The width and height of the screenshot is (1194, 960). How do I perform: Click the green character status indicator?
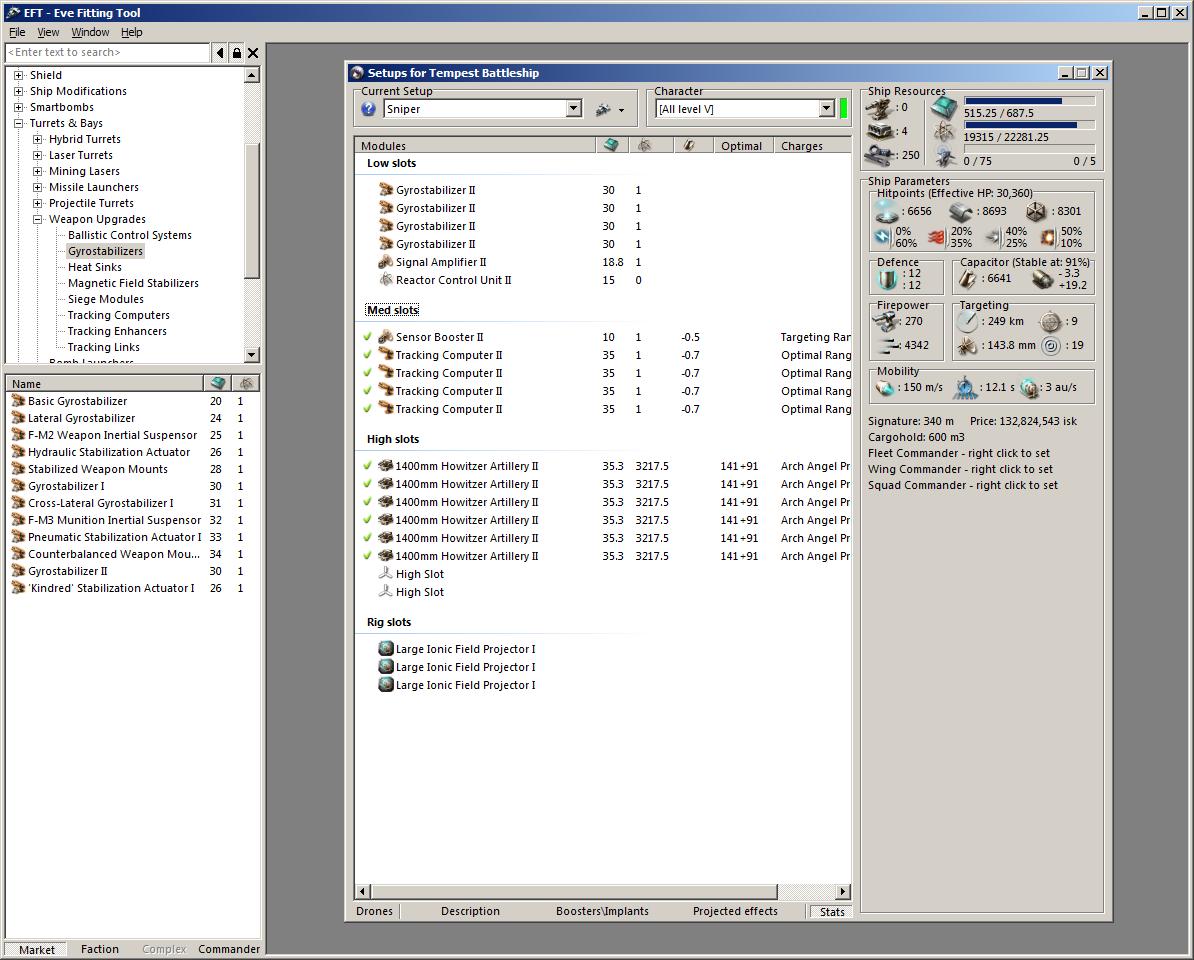click(844, 109)
